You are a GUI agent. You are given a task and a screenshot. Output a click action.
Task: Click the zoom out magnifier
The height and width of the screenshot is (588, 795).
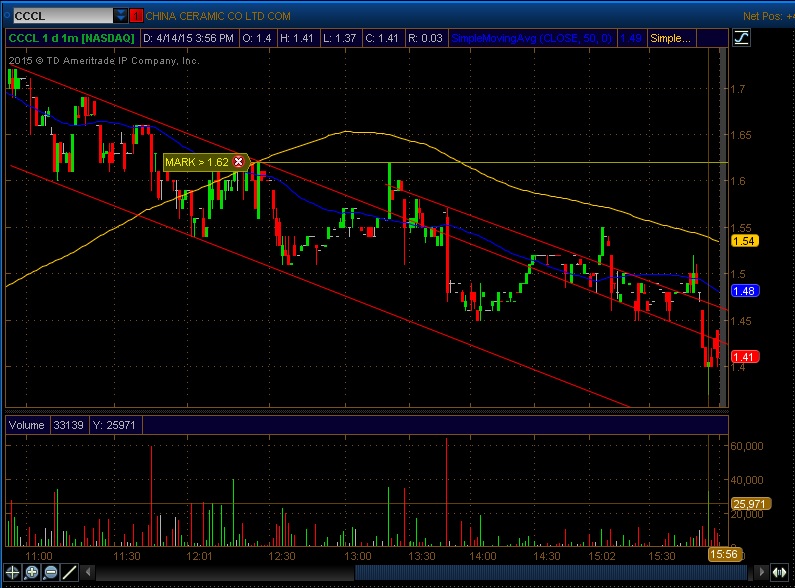click(x=50, y=573)
